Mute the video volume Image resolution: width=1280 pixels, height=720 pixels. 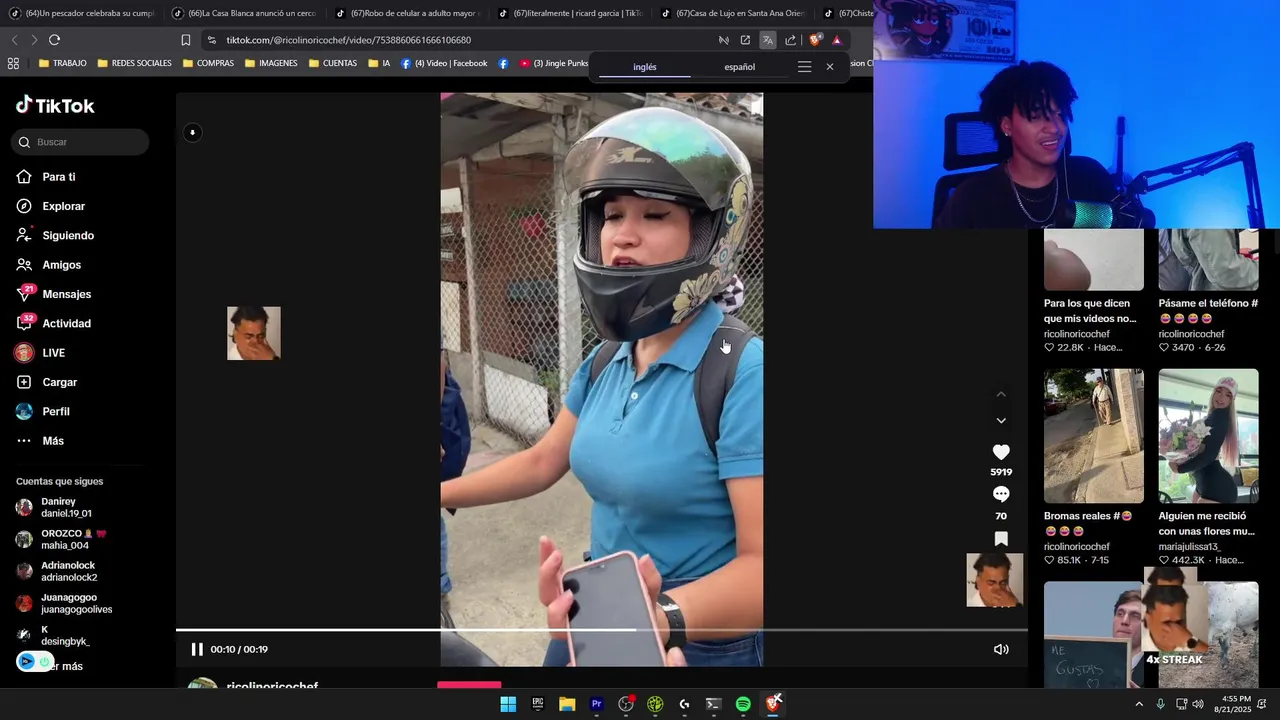(x=1001, y=650)
